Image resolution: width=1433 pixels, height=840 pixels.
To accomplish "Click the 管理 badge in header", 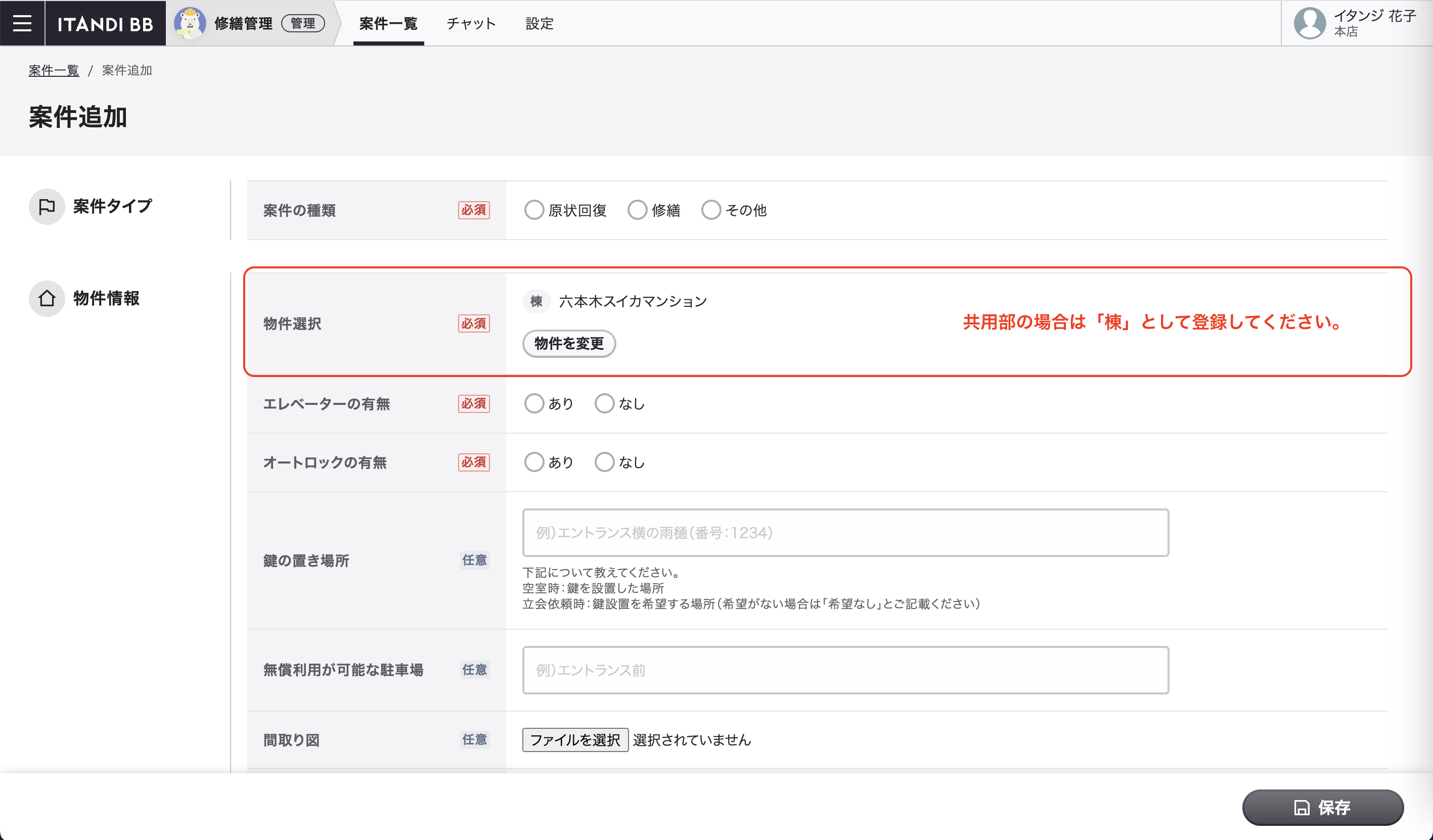I will point(303,23).
